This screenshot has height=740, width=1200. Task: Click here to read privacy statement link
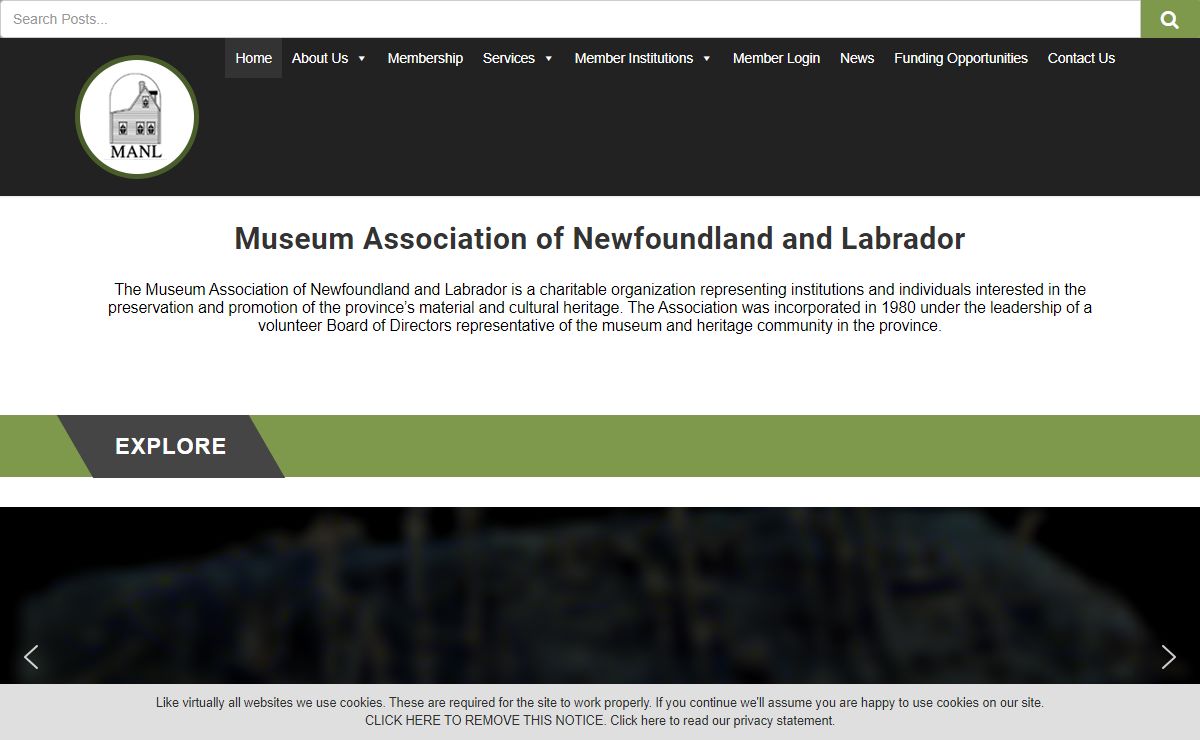722,720
